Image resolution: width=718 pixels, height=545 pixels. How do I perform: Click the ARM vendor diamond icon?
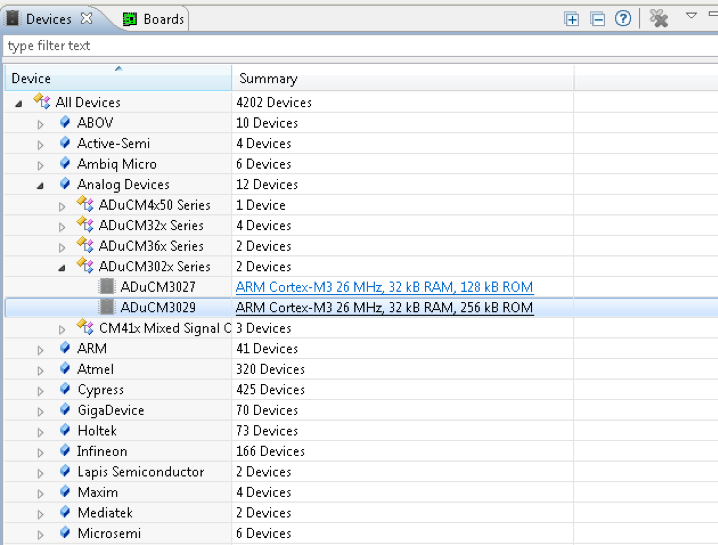coord(65,348)
